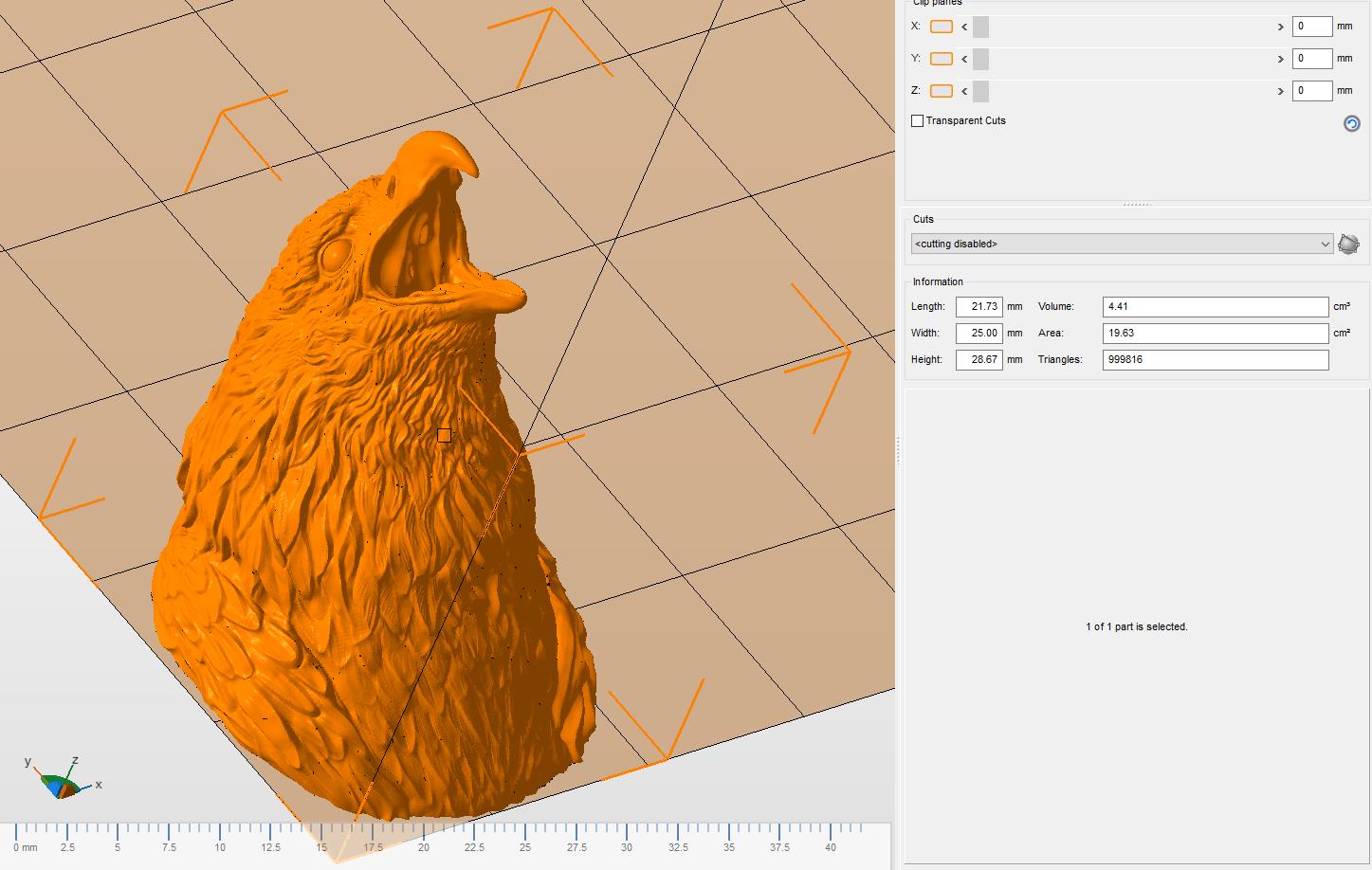The image size is (1372, 870).
Task: Click into the X clip plane mm value field
Action: 1312,26
